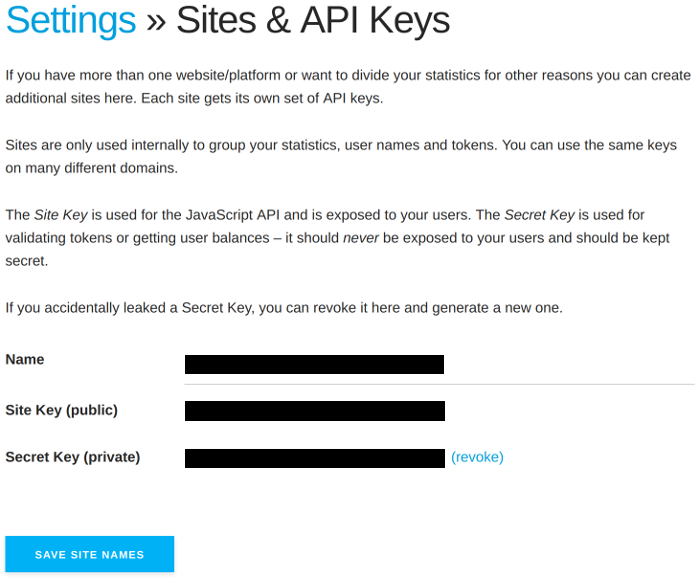Click the italic word never
Screen dimensions: 700x578
click(360, 238)
